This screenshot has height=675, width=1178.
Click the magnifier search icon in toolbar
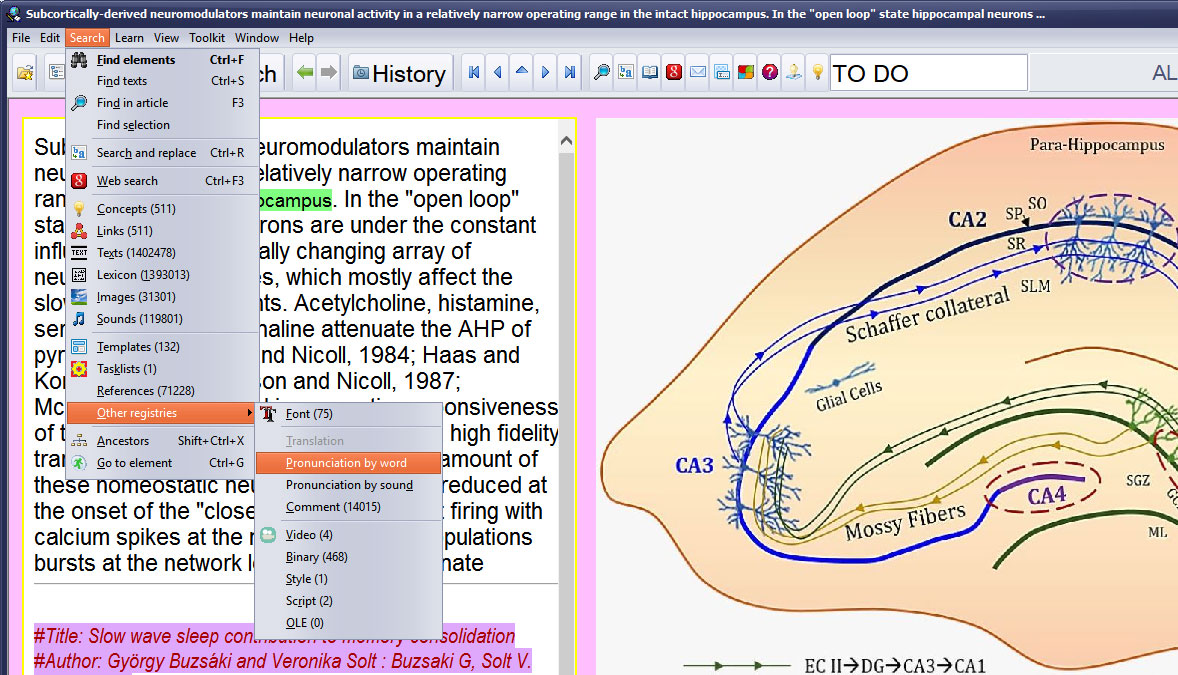tap(602, 73)
